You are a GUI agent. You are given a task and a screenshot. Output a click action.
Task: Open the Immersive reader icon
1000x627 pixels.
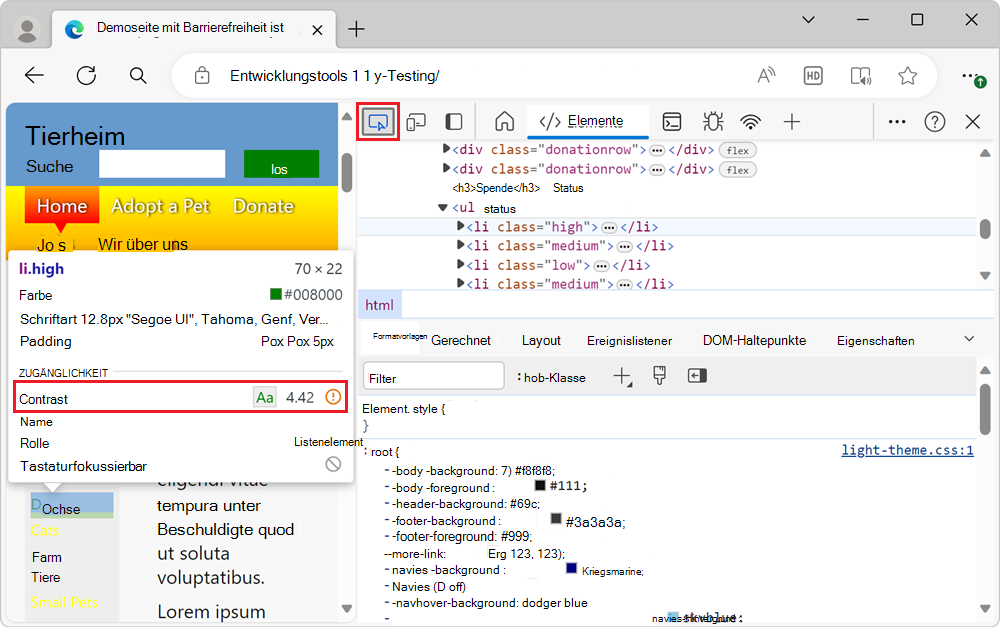pos(861,75)
